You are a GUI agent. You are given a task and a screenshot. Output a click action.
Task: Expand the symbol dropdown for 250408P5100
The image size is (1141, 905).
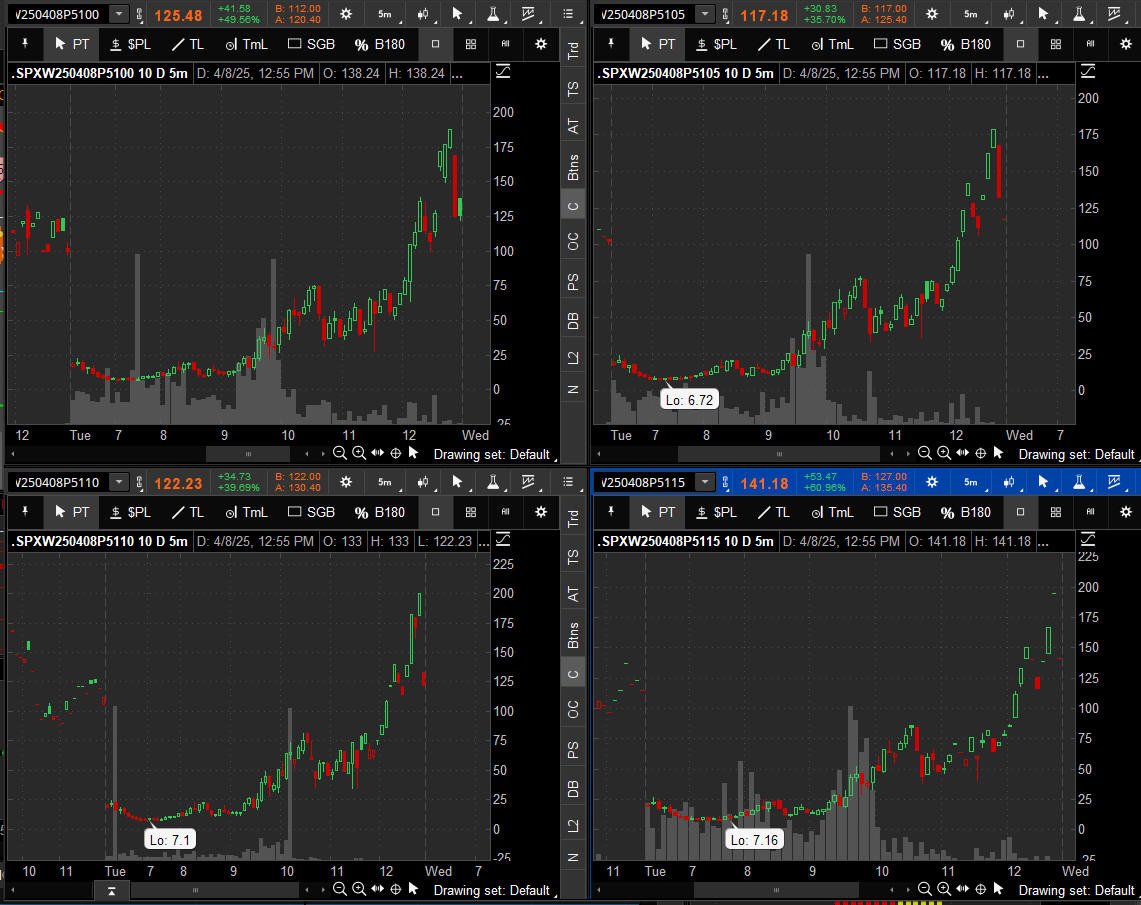coord(119,14)
